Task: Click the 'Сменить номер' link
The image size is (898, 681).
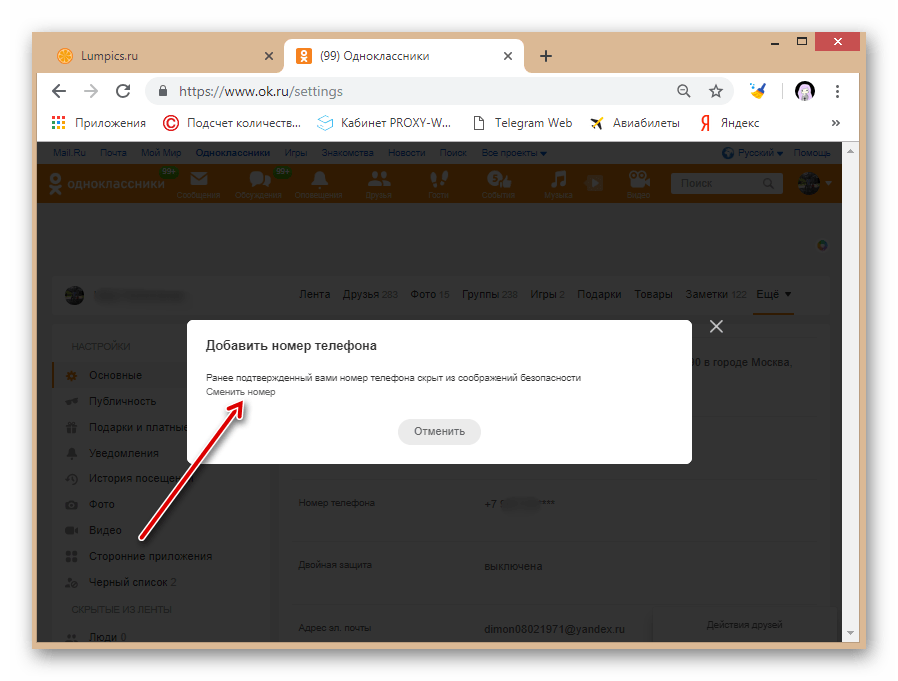Action: tap(240, 392)
